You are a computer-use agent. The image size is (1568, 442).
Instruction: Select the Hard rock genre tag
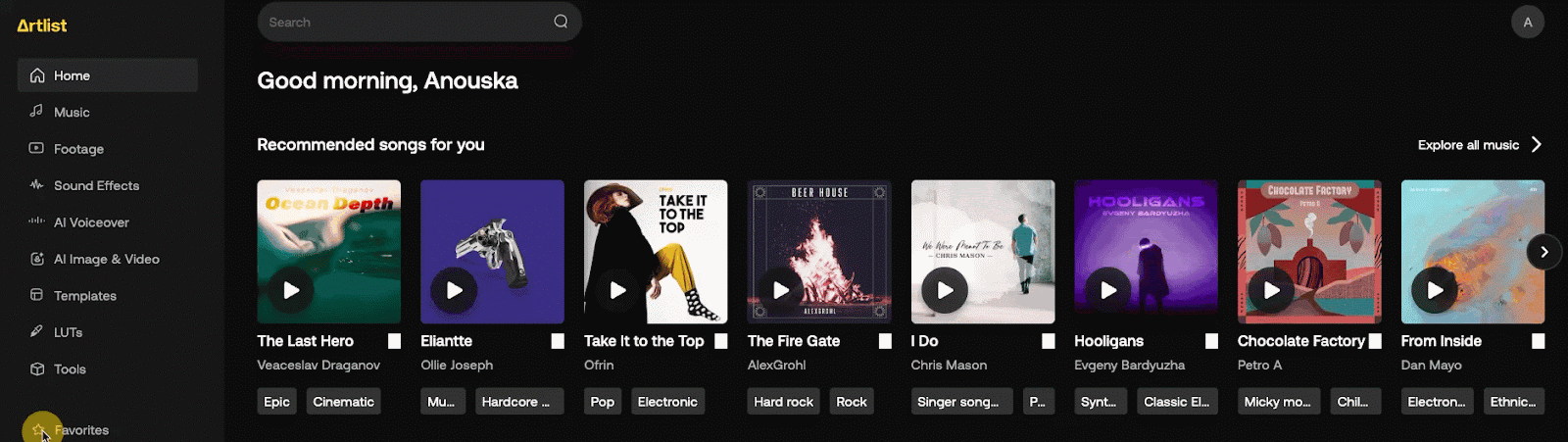(783, 402)
